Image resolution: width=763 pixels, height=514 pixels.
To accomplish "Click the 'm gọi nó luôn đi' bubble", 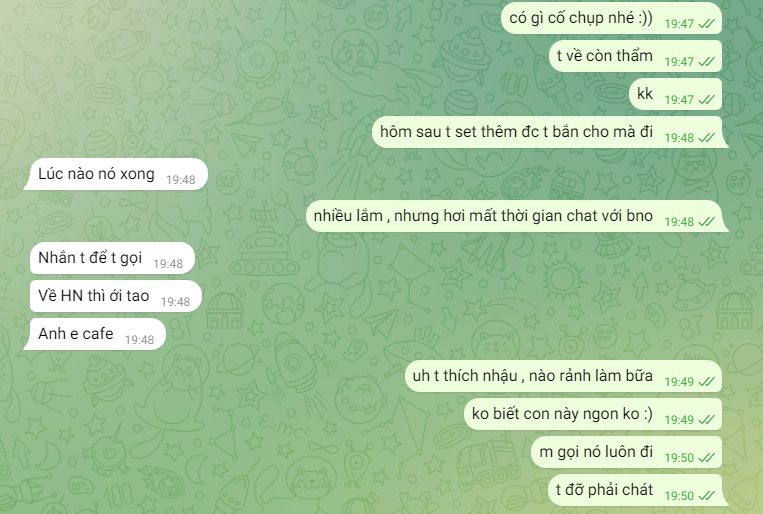I will click(626, 452).
